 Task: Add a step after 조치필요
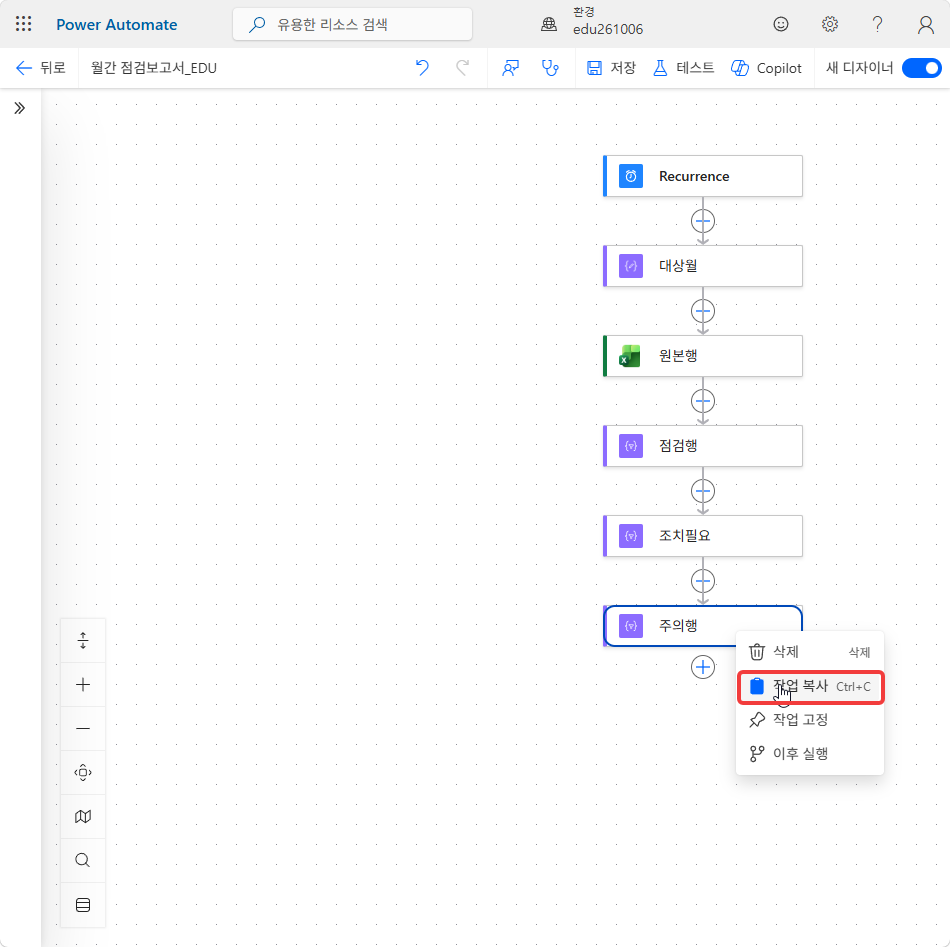(703, 581)
